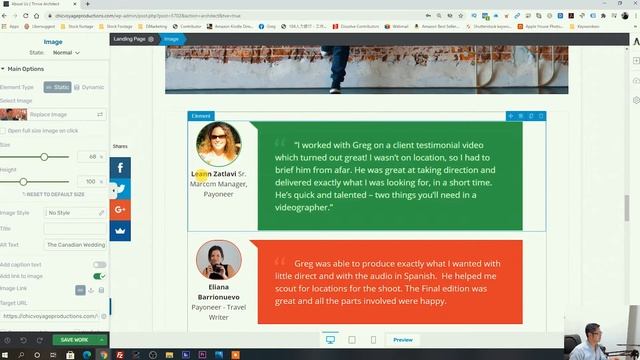The image size is (640, 360).
Task: Toggle Add link to image switch
Action: (99, 276)
